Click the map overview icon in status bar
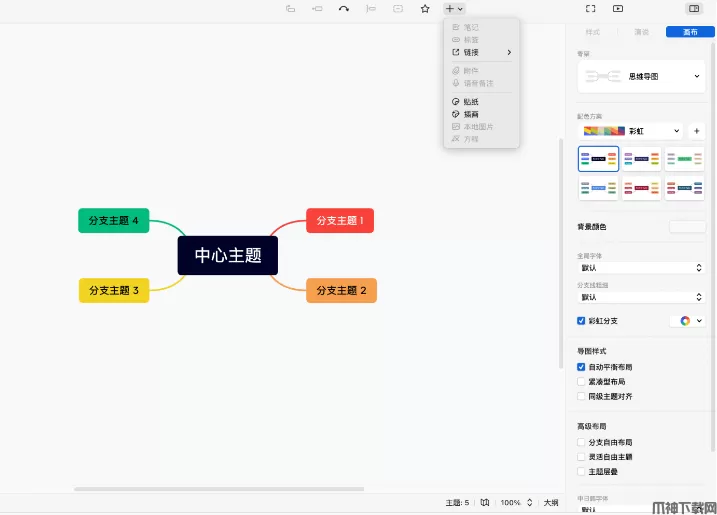717x515 pixels. 484,502
